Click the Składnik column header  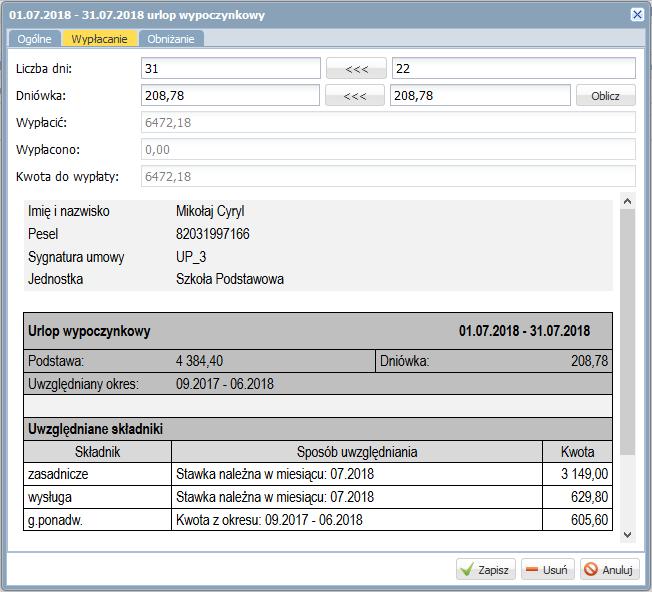pyautogui.click(x=97, y=452)
